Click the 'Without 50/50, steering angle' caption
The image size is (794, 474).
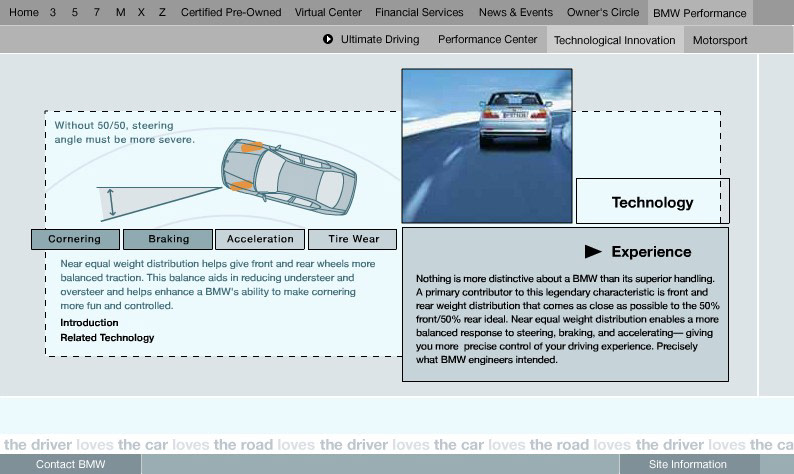pyautogui.click(x=124, y=132)
